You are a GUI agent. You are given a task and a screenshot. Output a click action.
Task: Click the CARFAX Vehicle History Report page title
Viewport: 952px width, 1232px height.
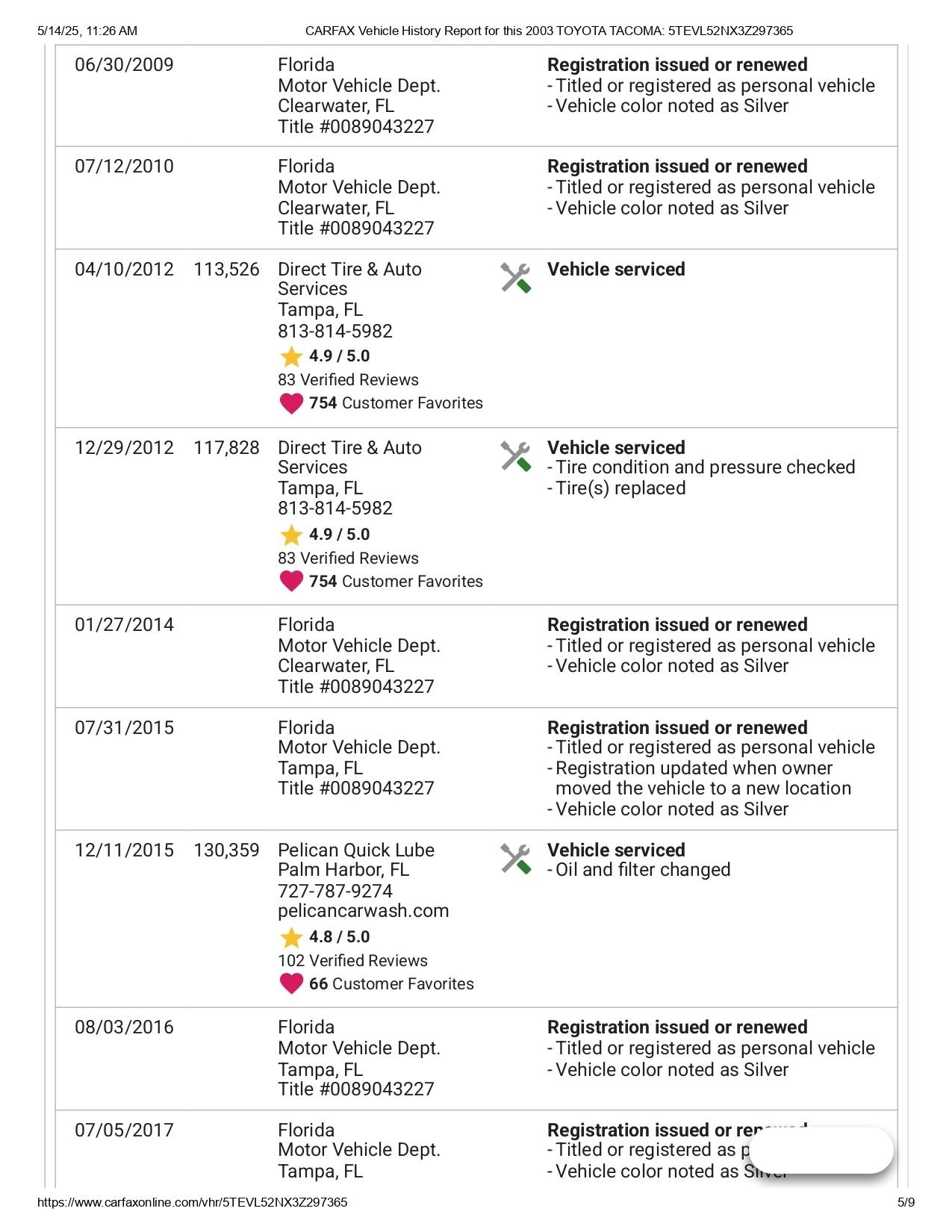(x=549, y=31)
